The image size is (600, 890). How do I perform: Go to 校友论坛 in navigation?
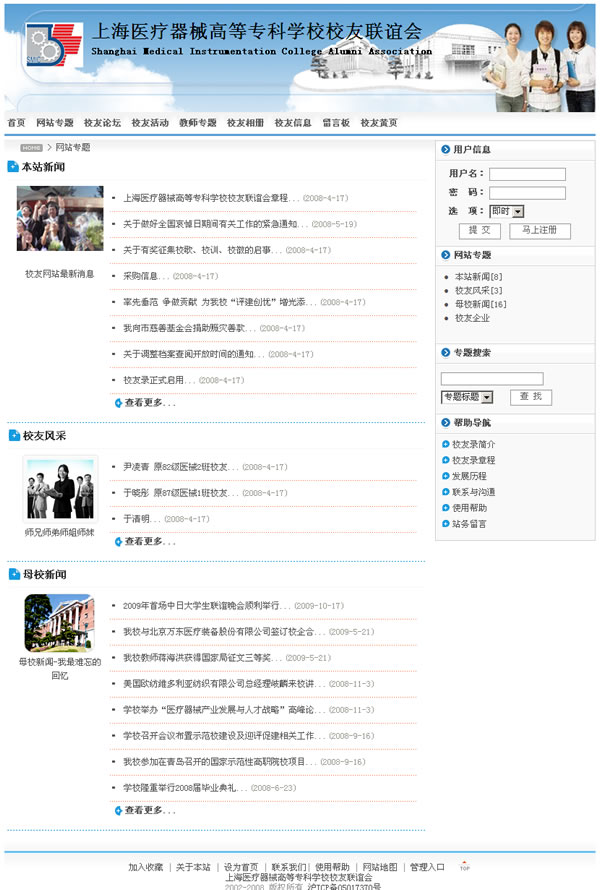click(102, 123)
